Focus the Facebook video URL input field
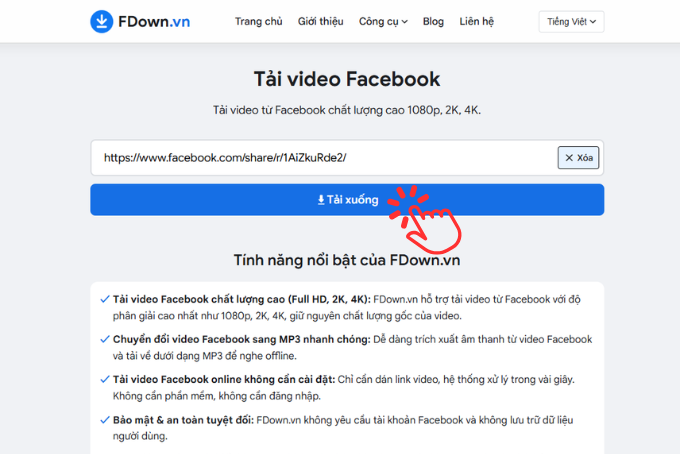The width and height of the screenshot is (680, 454). 320,158
